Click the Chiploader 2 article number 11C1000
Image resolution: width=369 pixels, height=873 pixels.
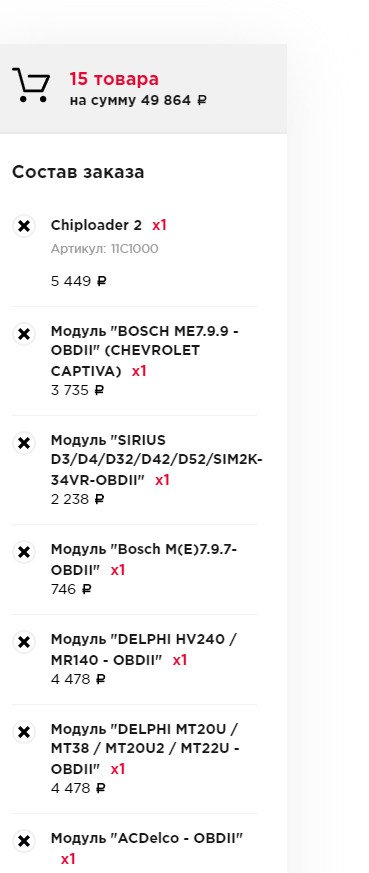click(105, 249)
